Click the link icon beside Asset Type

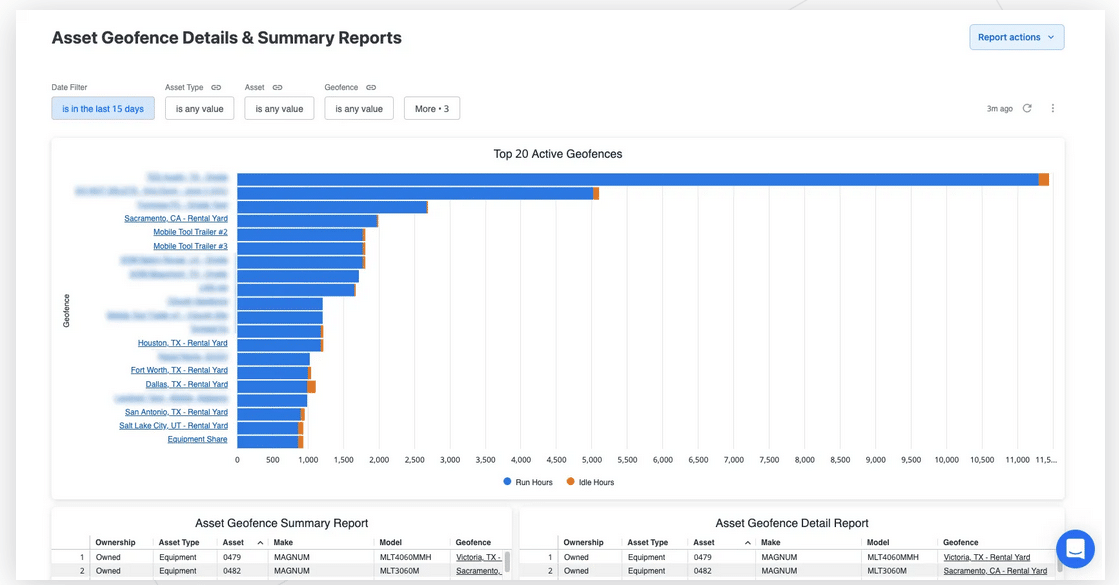coord(216,88)
